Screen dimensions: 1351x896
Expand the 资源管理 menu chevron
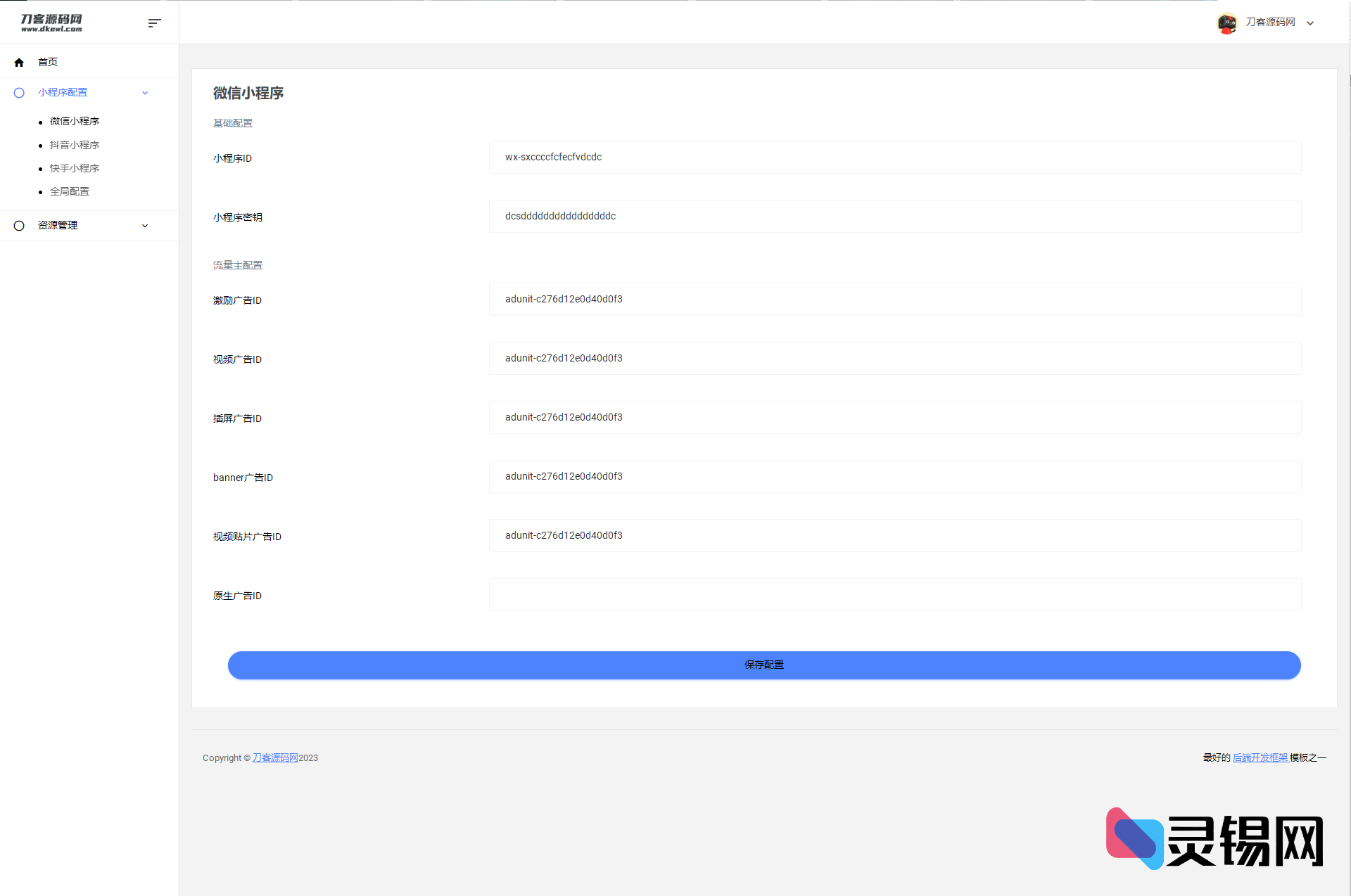point(145,226)
